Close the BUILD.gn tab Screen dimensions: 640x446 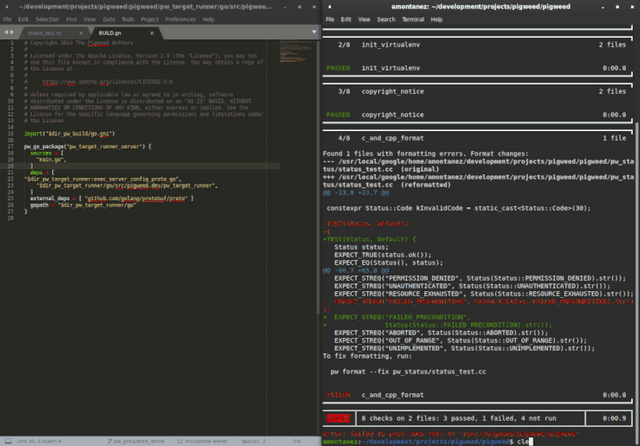coord(152,33)
